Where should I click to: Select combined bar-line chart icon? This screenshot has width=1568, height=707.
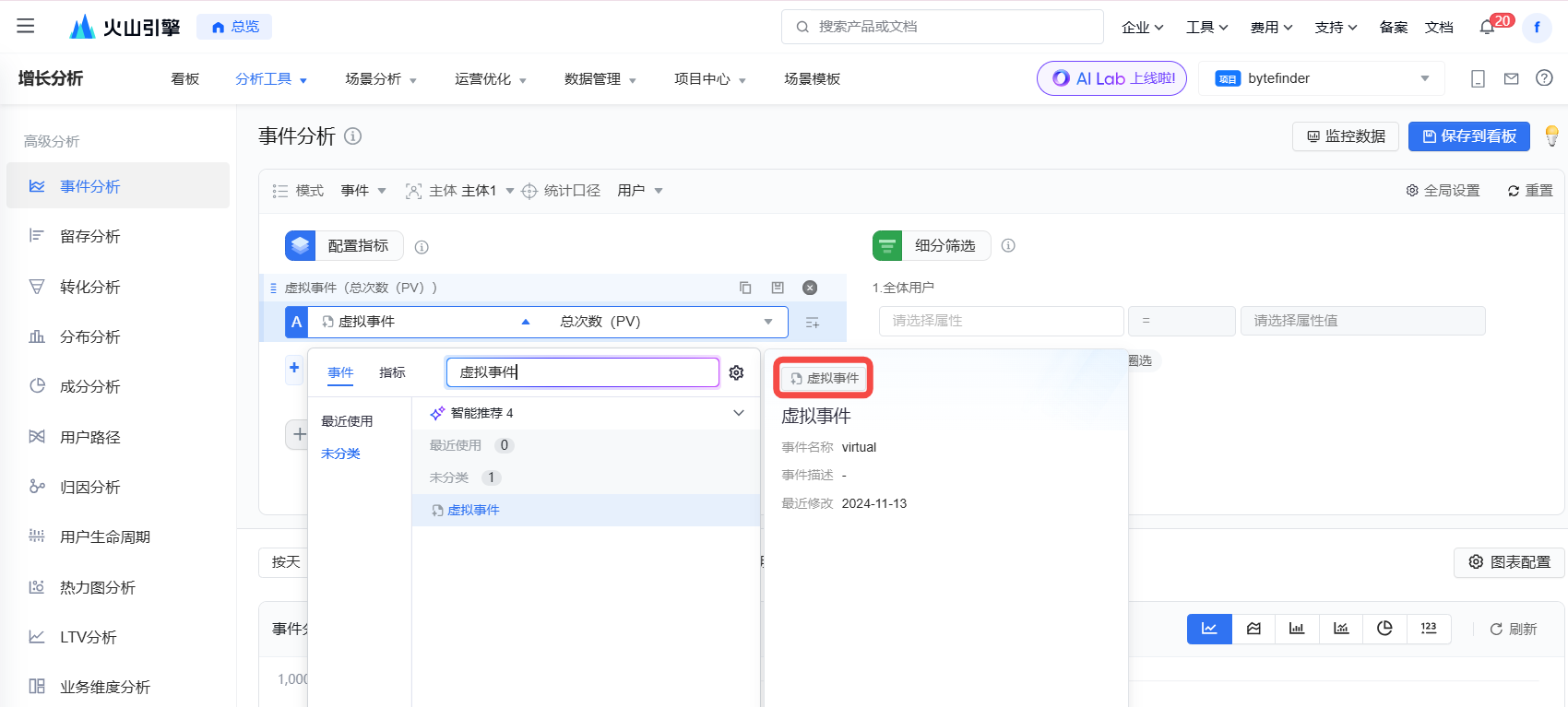(1341, 629)
